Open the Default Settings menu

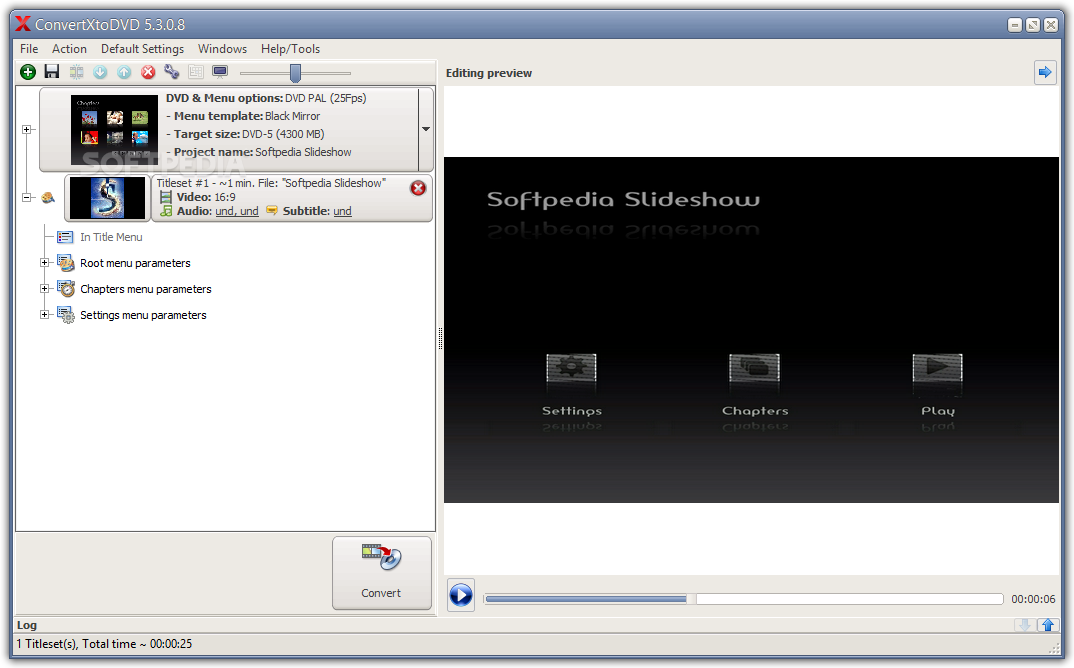pyautogui.click(x=142, y=49)
